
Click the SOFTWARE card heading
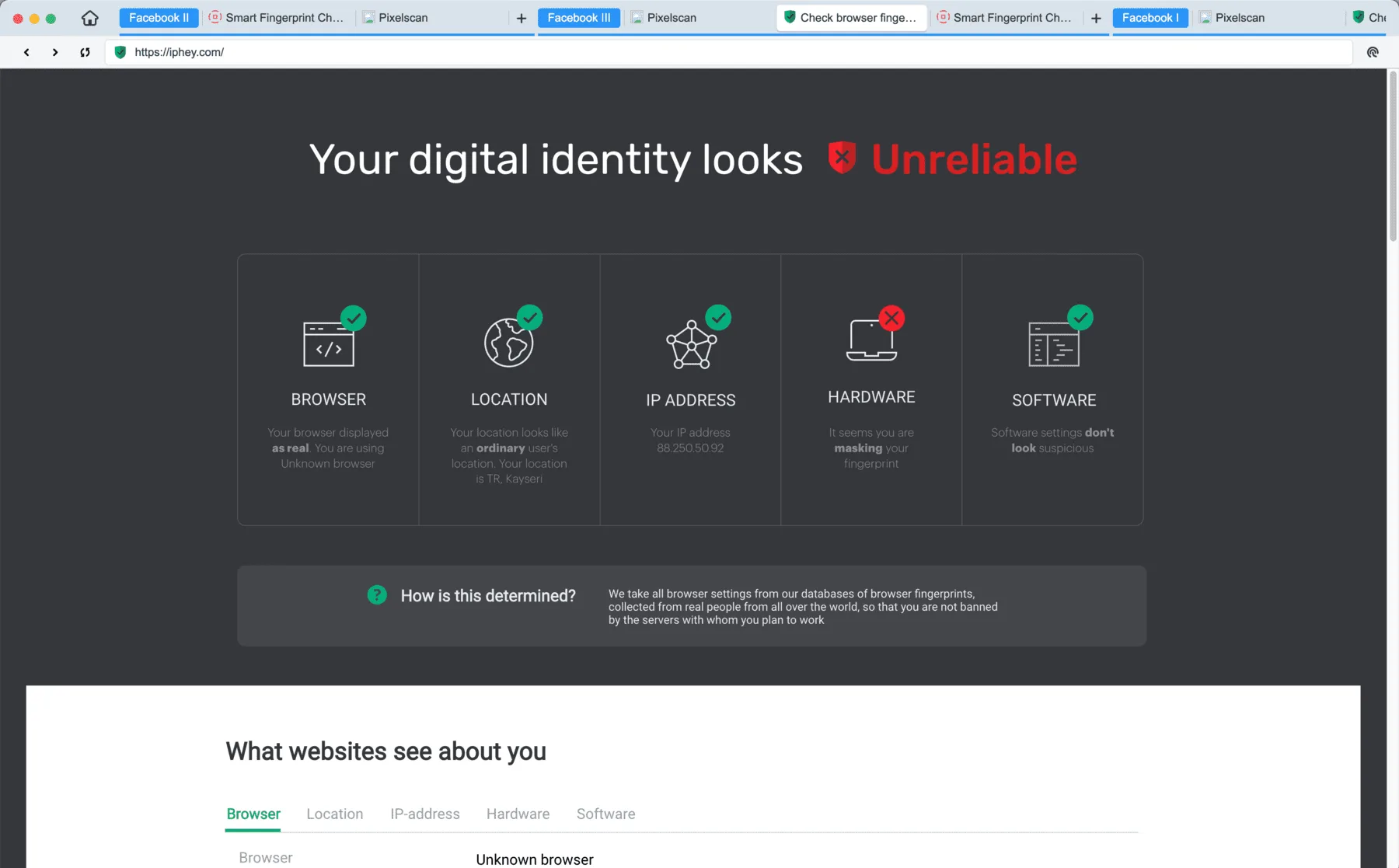pos(1054,400)
